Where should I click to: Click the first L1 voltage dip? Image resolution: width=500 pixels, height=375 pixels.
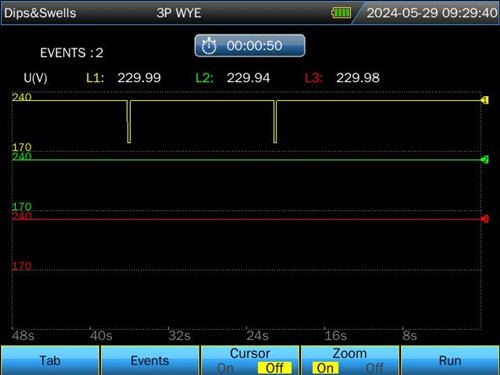129,122
